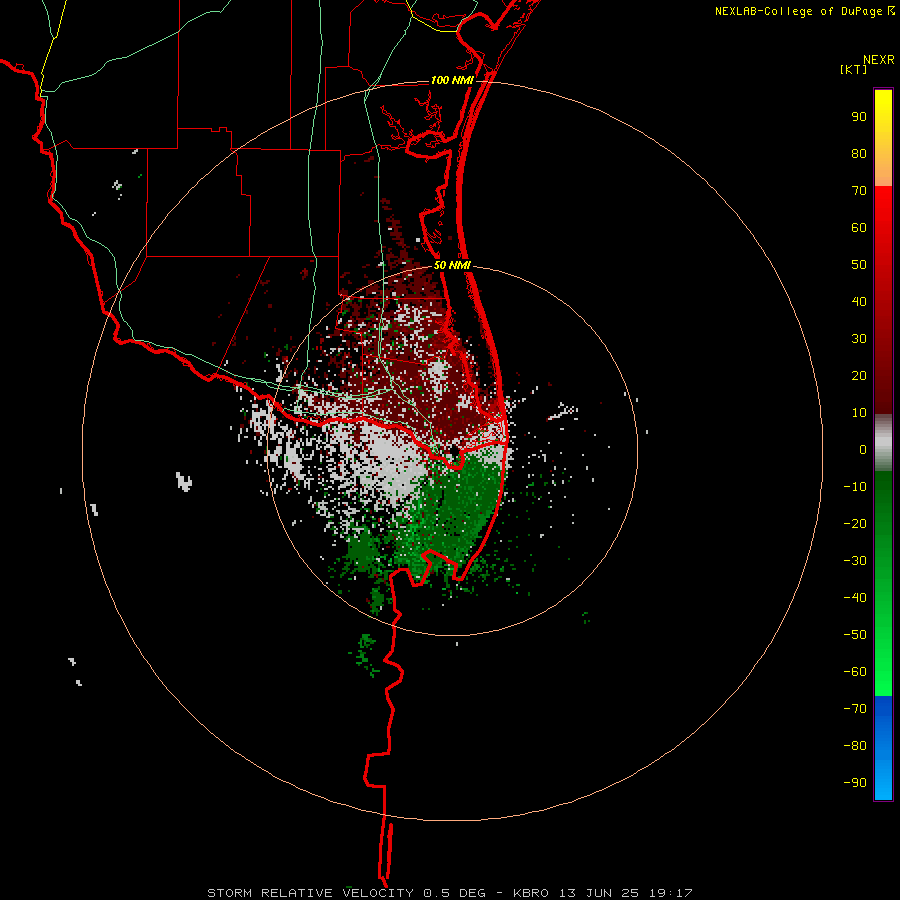The image size is (900, 900).
Task: Click the -90 value on velocity scale
Action: point(855,783)
